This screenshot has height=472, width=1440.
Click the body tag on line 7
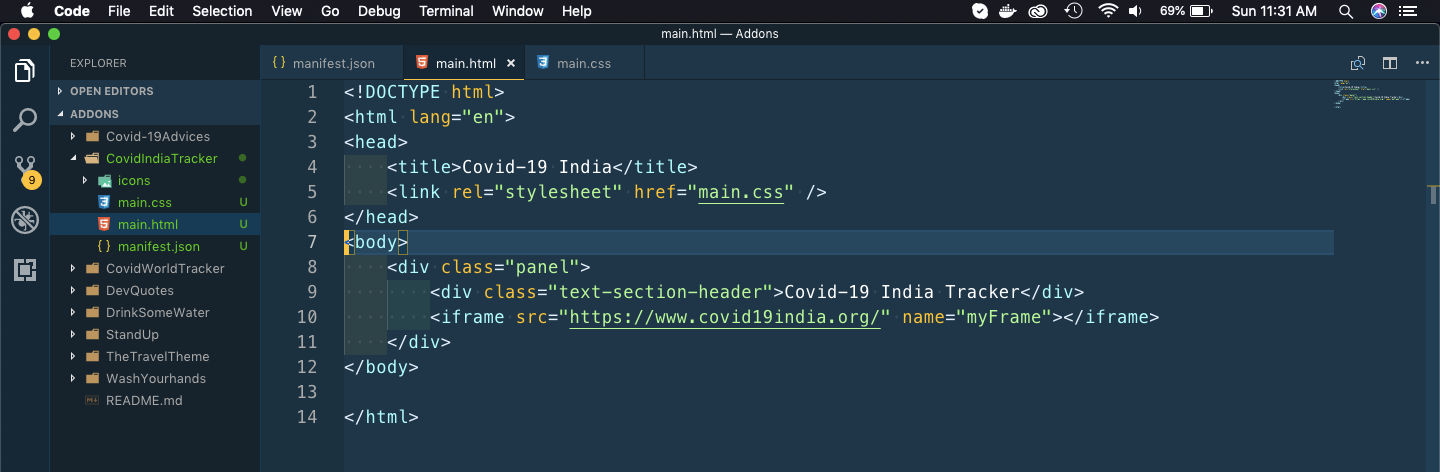coord(377,242)
